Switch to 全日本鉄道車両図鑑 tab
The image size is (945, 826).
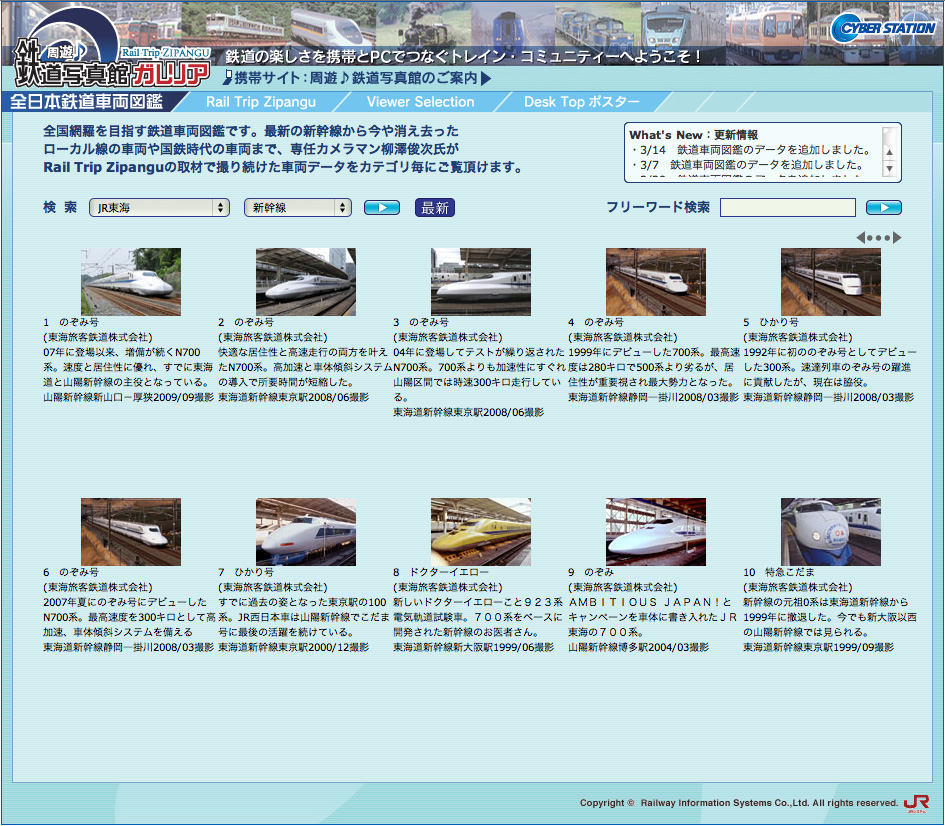[x=87, y=101]
